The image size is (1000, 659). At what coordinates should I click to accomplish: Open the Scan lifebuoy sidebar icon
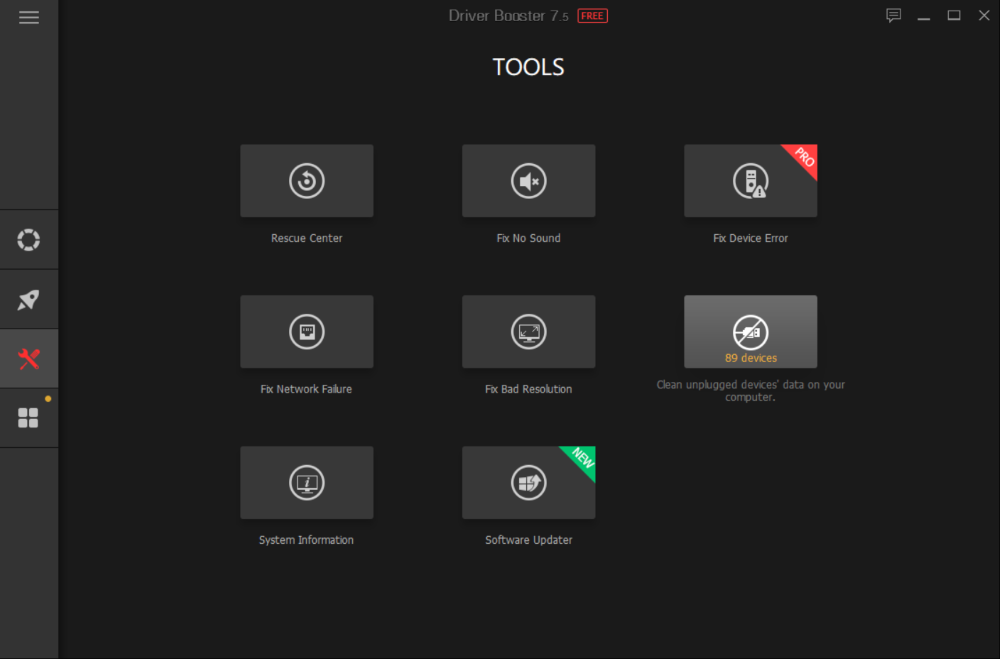tap(29, 240)
